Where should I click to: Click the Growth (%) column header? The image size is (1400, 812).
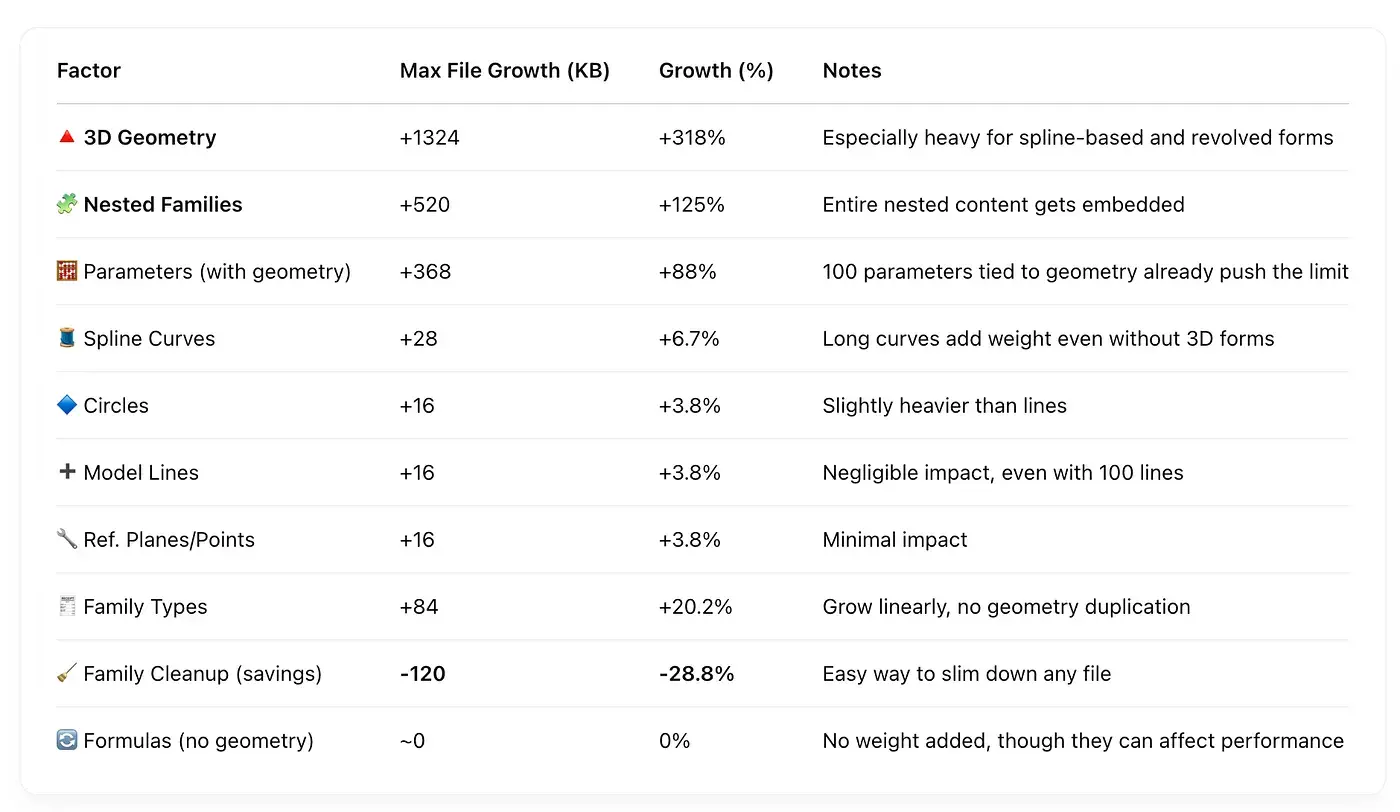coord(716,71)
